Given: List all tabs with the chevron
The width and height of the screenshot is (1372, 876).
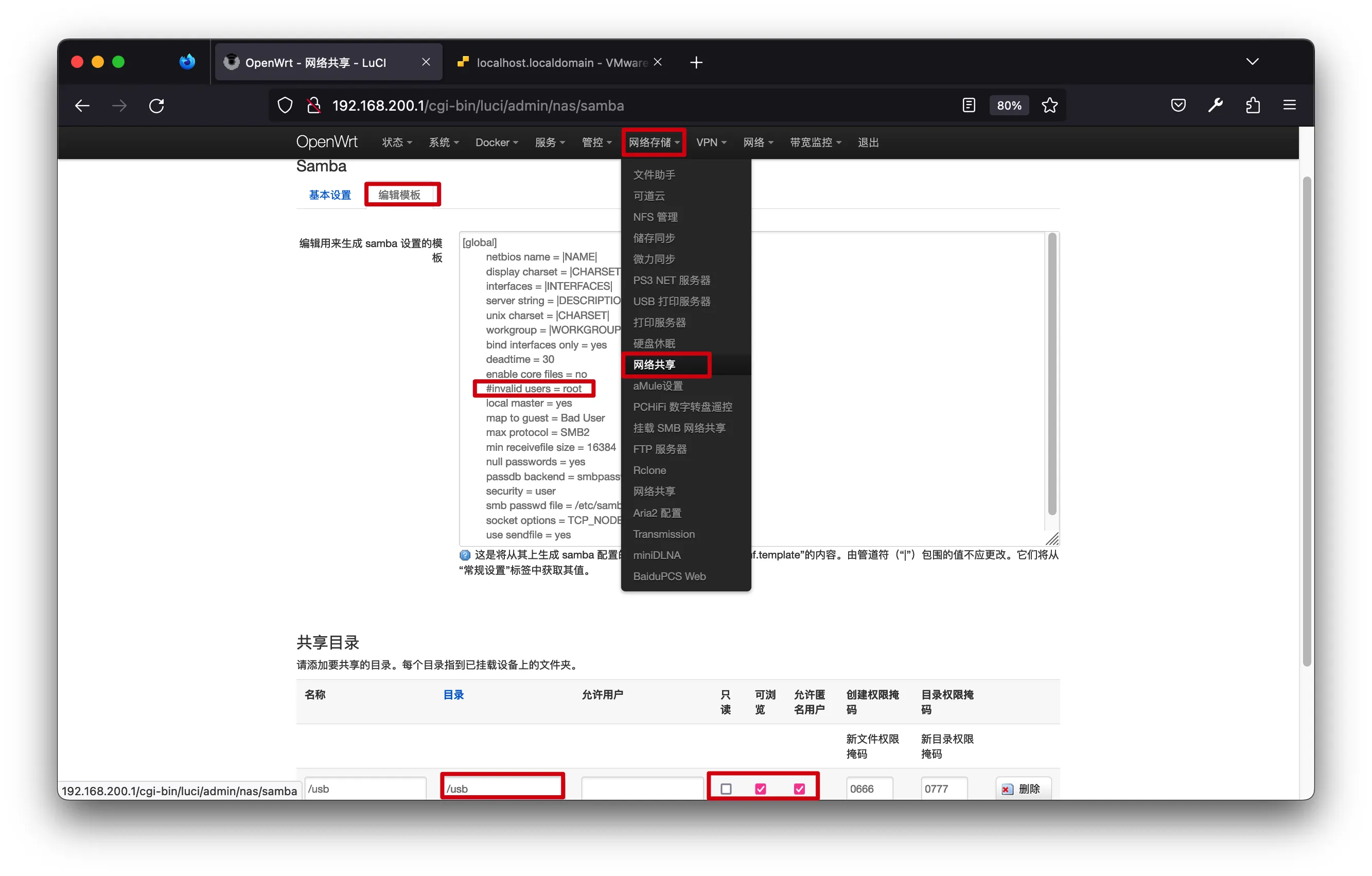Looking at the screenshot, I should point(1253,62).
